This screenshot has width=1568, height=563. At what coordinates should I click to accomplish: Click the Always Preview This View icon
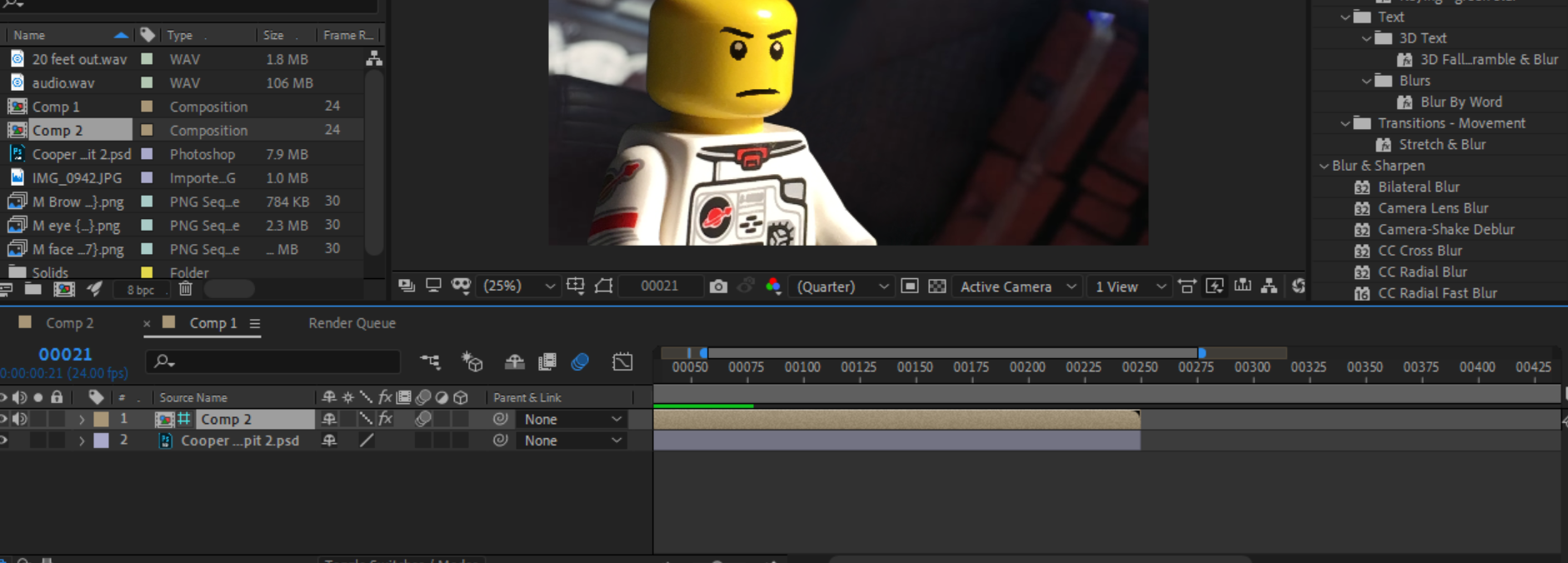[407, 286]
